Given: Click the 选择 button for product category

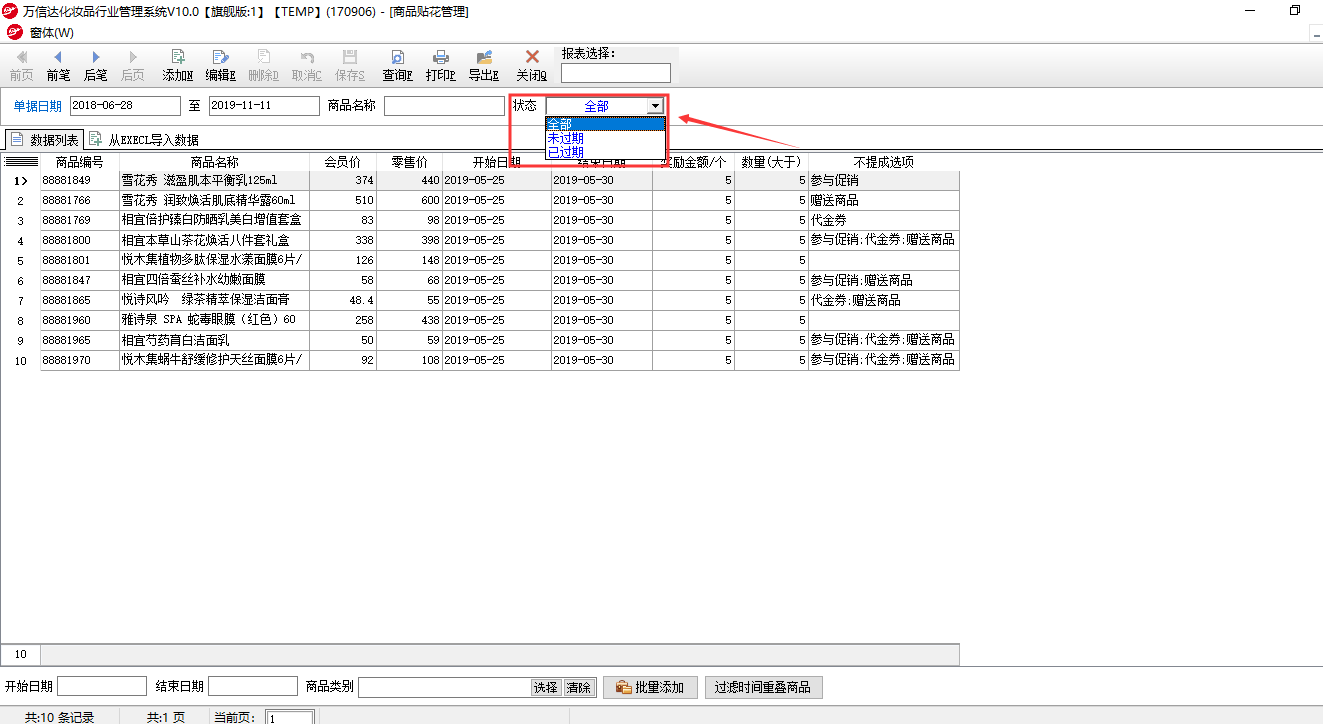Looking at the screenshot, I should tap(546, 688).
